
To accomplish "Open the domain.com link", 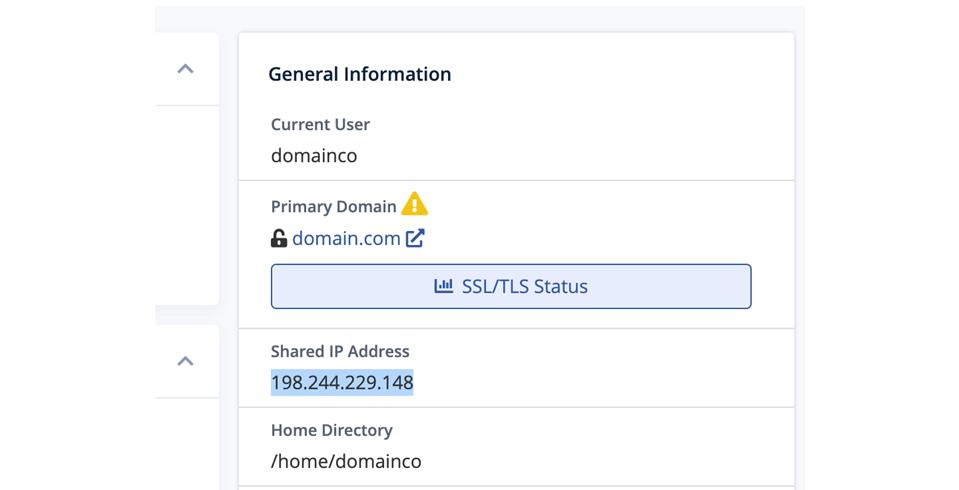I will pyautogui.click(x=346, y=238).
